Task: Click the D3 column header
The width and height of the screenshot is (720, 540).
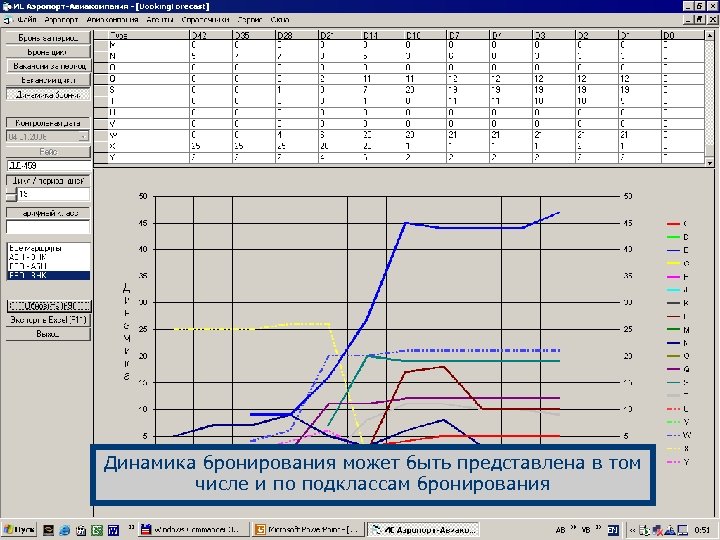Action: click(554, 35)
